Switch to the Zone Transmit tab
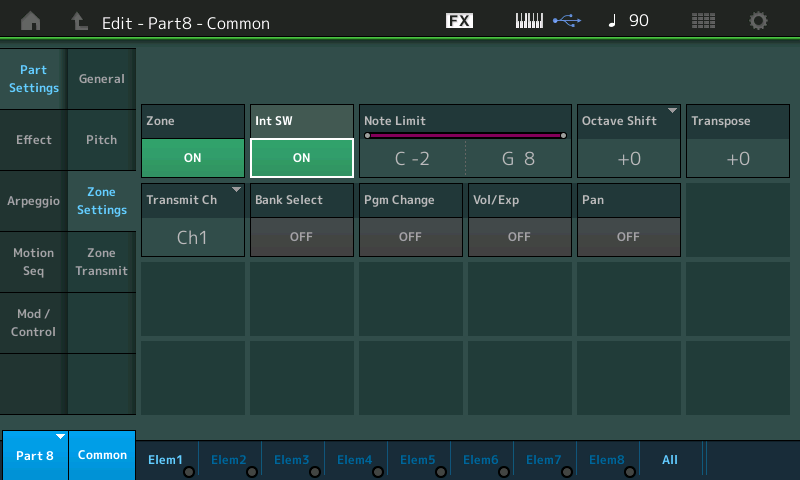The width and height of the screenshot is (800, 480). 101,262
